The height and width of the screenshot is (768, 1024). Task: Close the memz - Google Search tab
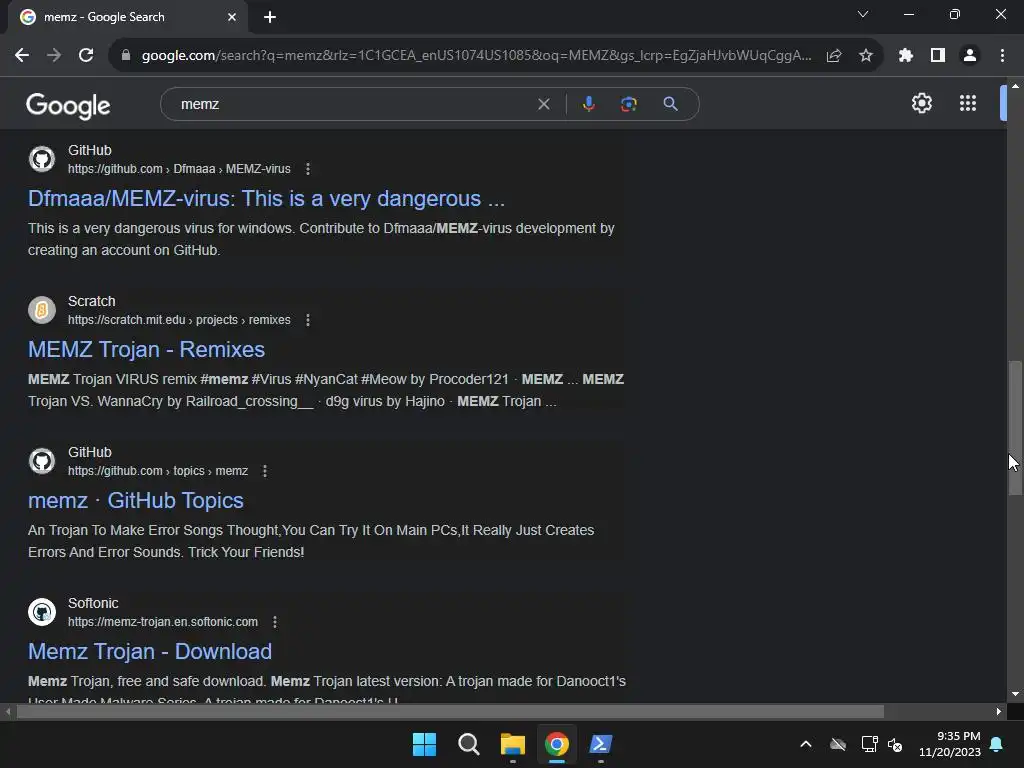pos(232,17)
